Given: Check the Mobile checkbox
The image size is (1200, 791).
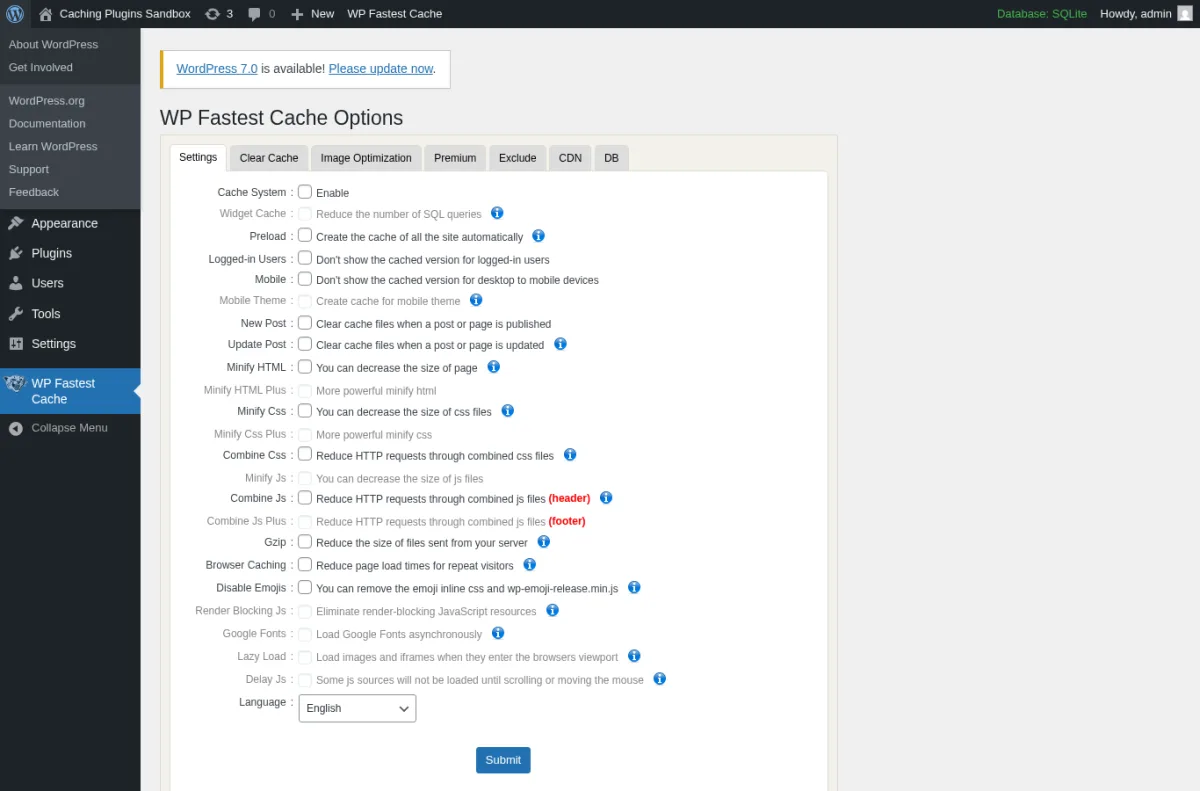Looking at the screenshot, I should pyautogui.click(x=305, y=279).
